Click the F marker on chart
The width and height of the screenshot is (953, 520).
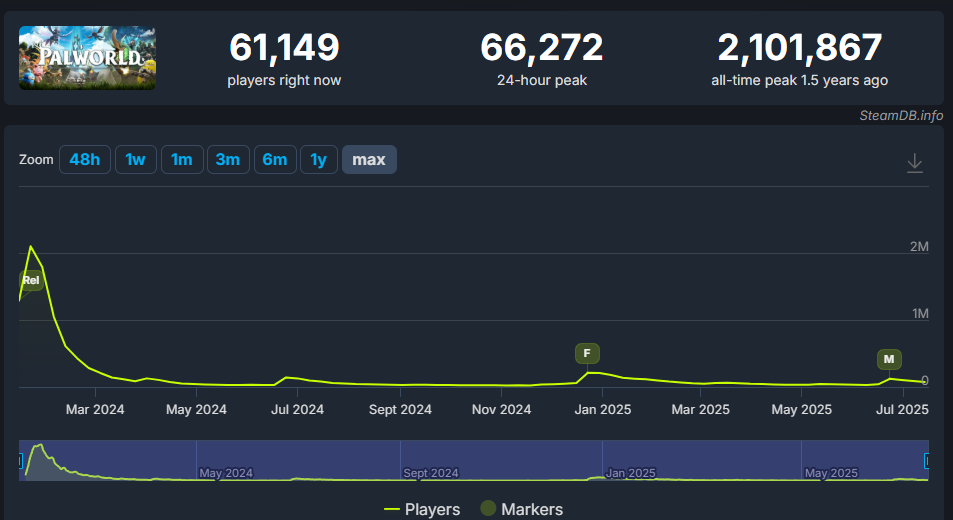[587, 353]
